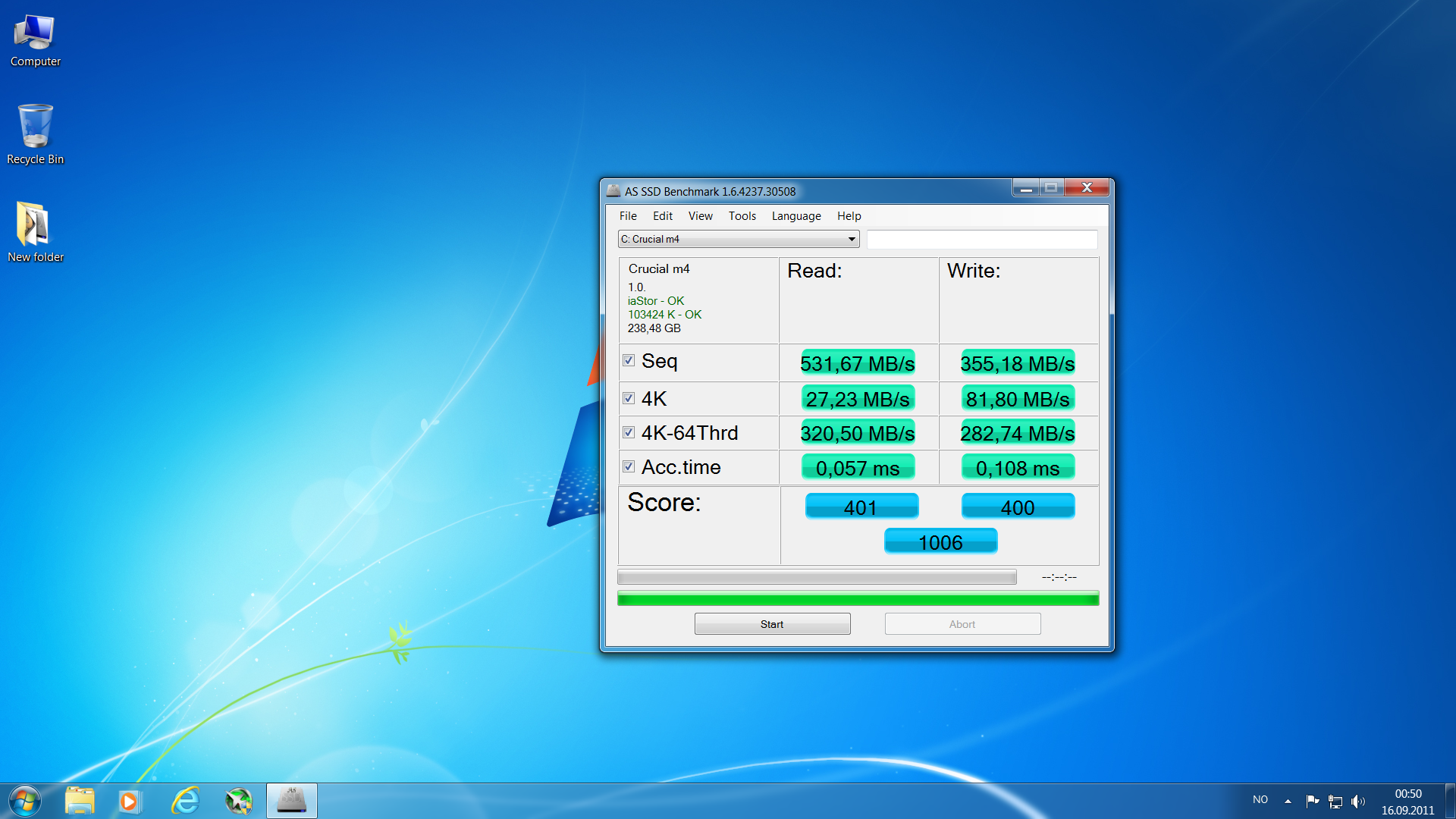Click AS SSD Benchmark taskbar button
This screenshot has height=819, width=1456.
pyautogui.click(x=292, y=801)
